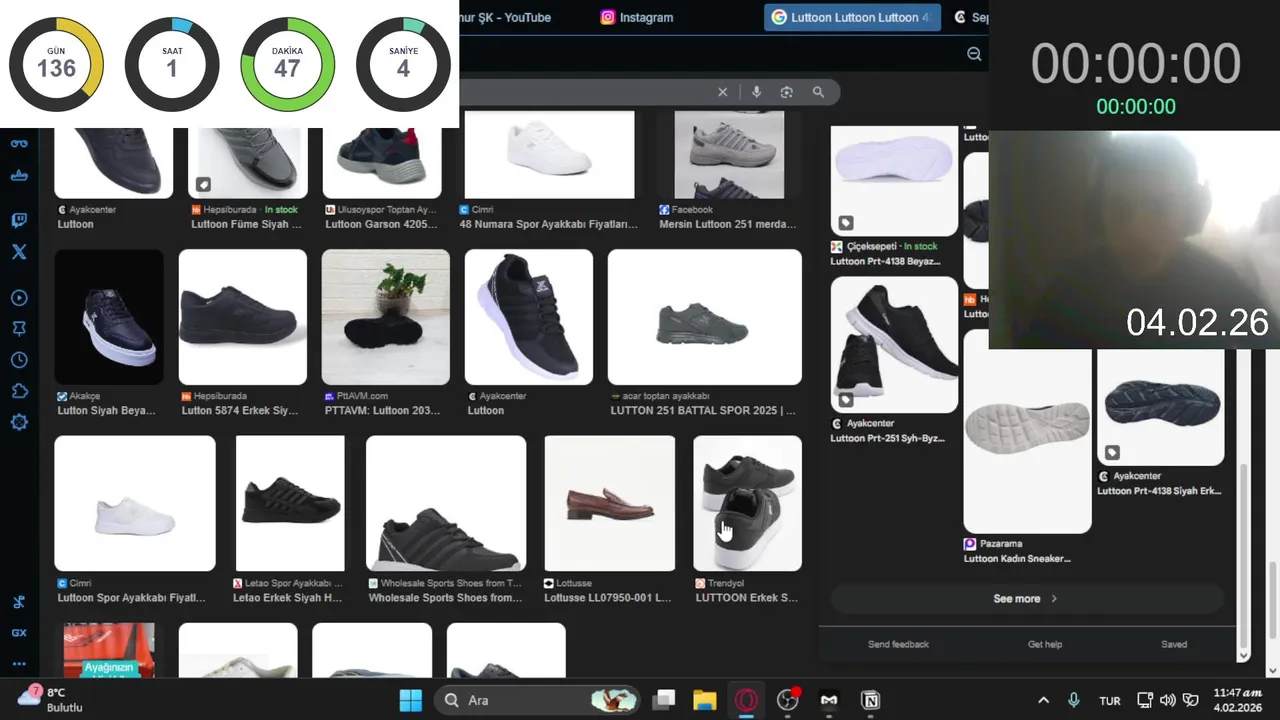This screenshot has width=1280, height=720.
Task: Start voice search with the microphone icon
Action: (x=756, y=92)
